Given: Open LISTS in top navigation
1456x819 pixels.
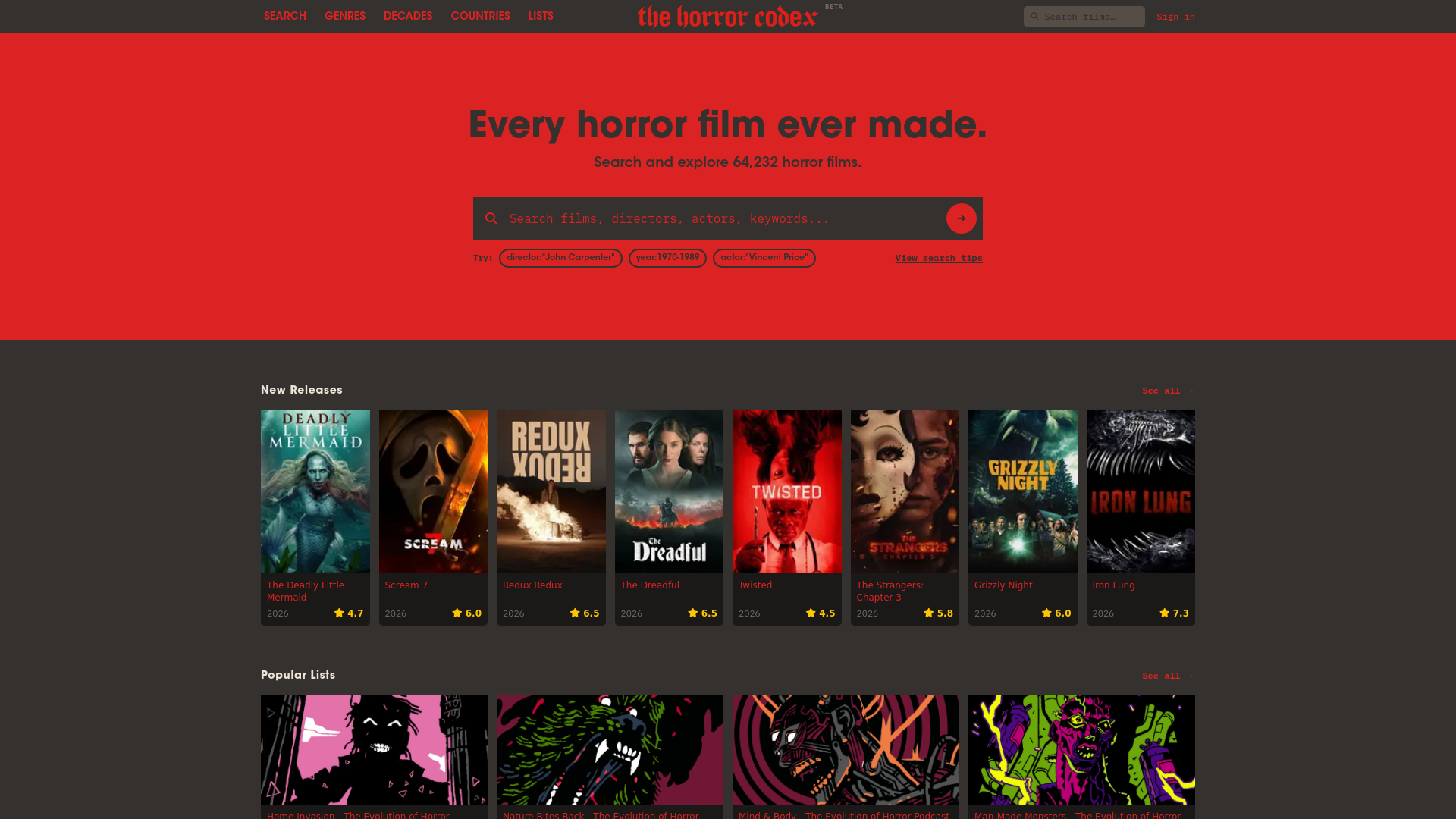Looking at the screenshot, I should tap(541, 16).
